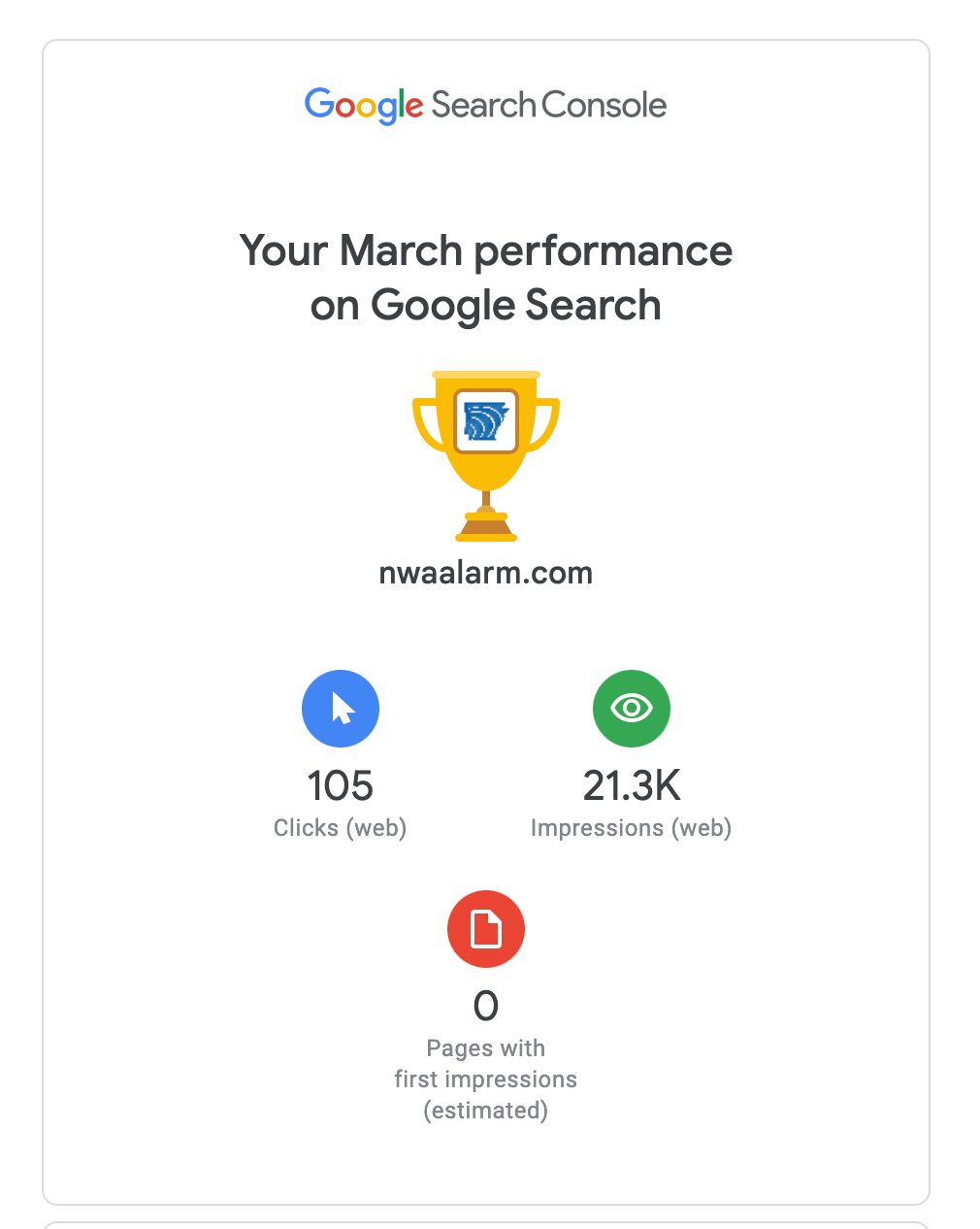Select the 0 pages count
The height and width of the screenshot is (1229, 980).
[486, 1006]
